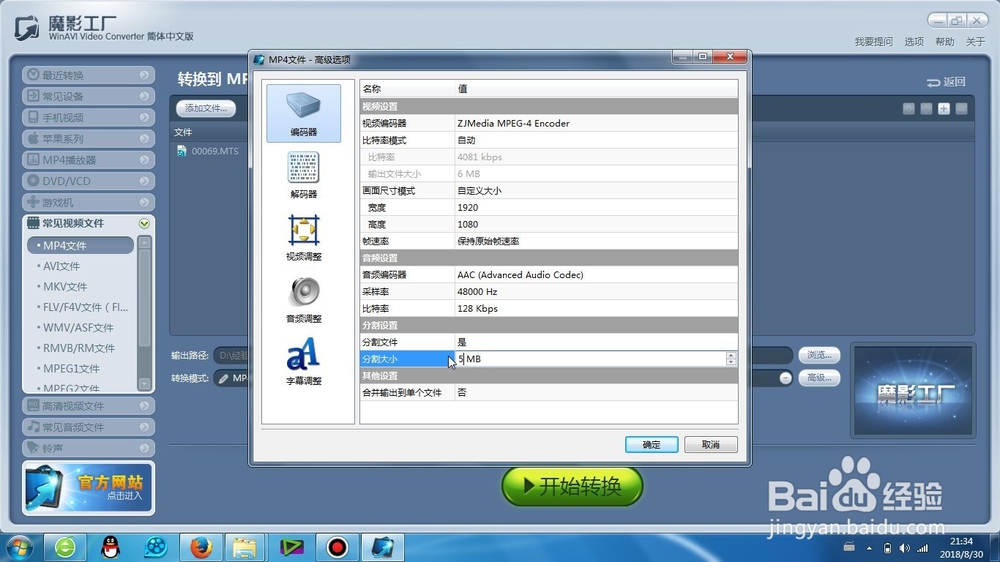Click the 开始转换 start conversion button
The width and height of the screenshot is (1000, 562).
click(572, 486)
